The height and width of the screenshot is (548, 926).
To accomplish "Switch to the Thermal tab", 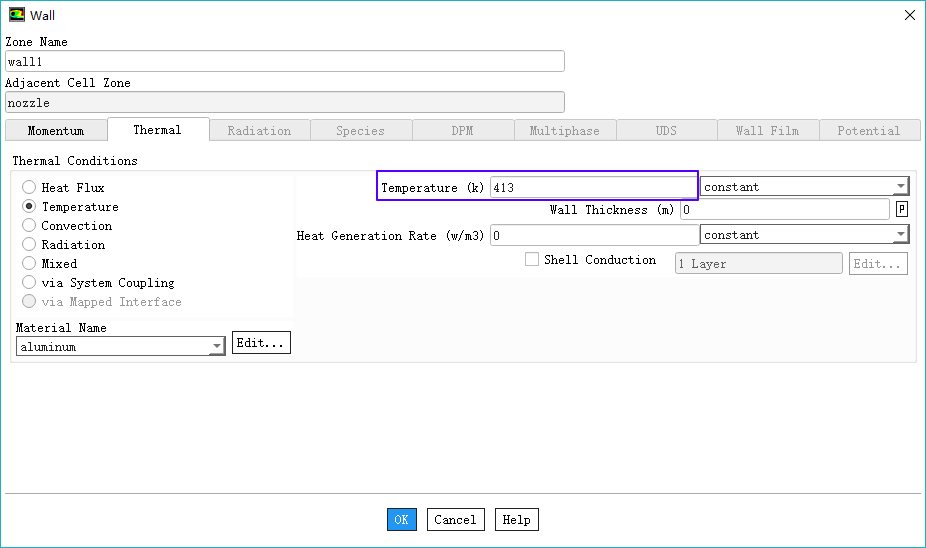I will (157, 130).
